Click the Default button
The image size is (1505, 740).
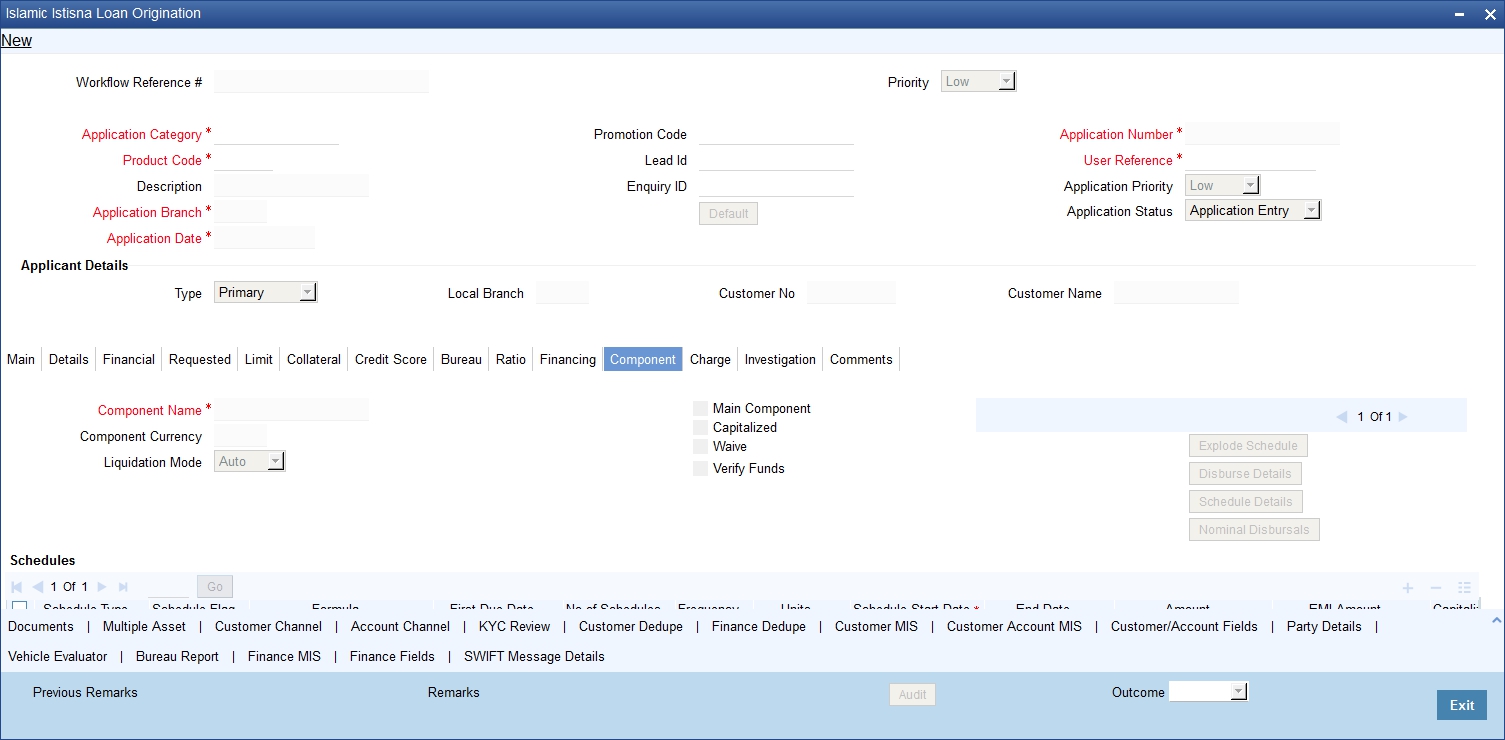click(728, 214)
